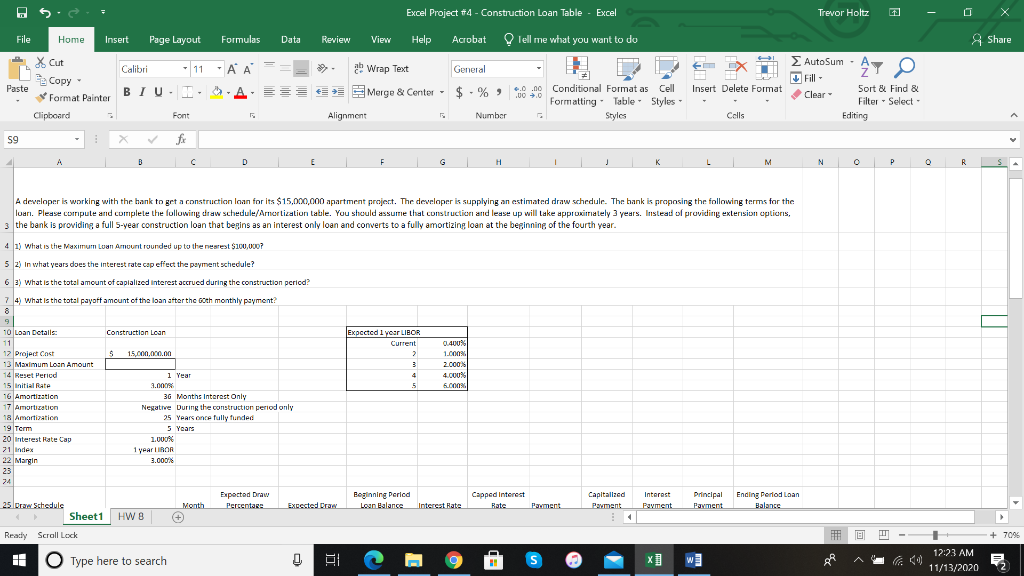Toggle bold formatting on
Viewport: 1024px width, 576px height.
click(x=126, y=90)
